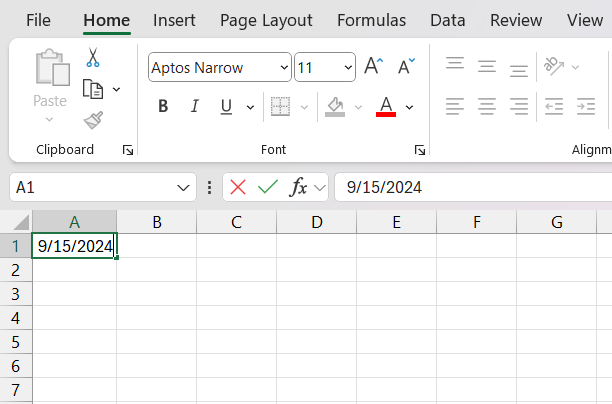
Task: Open the View tab
Action: [x=585, y=20]
